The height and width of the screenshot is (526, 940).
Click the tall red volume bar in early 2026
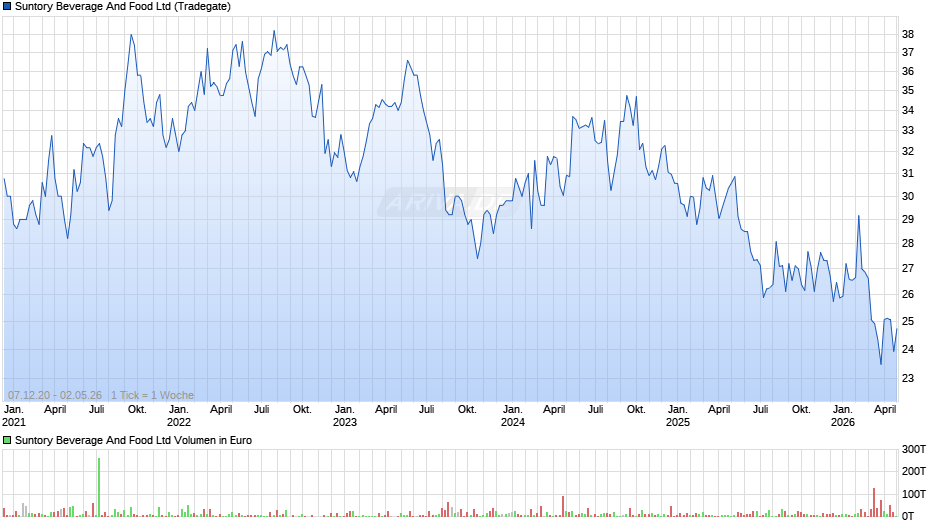tap(874, 503)
